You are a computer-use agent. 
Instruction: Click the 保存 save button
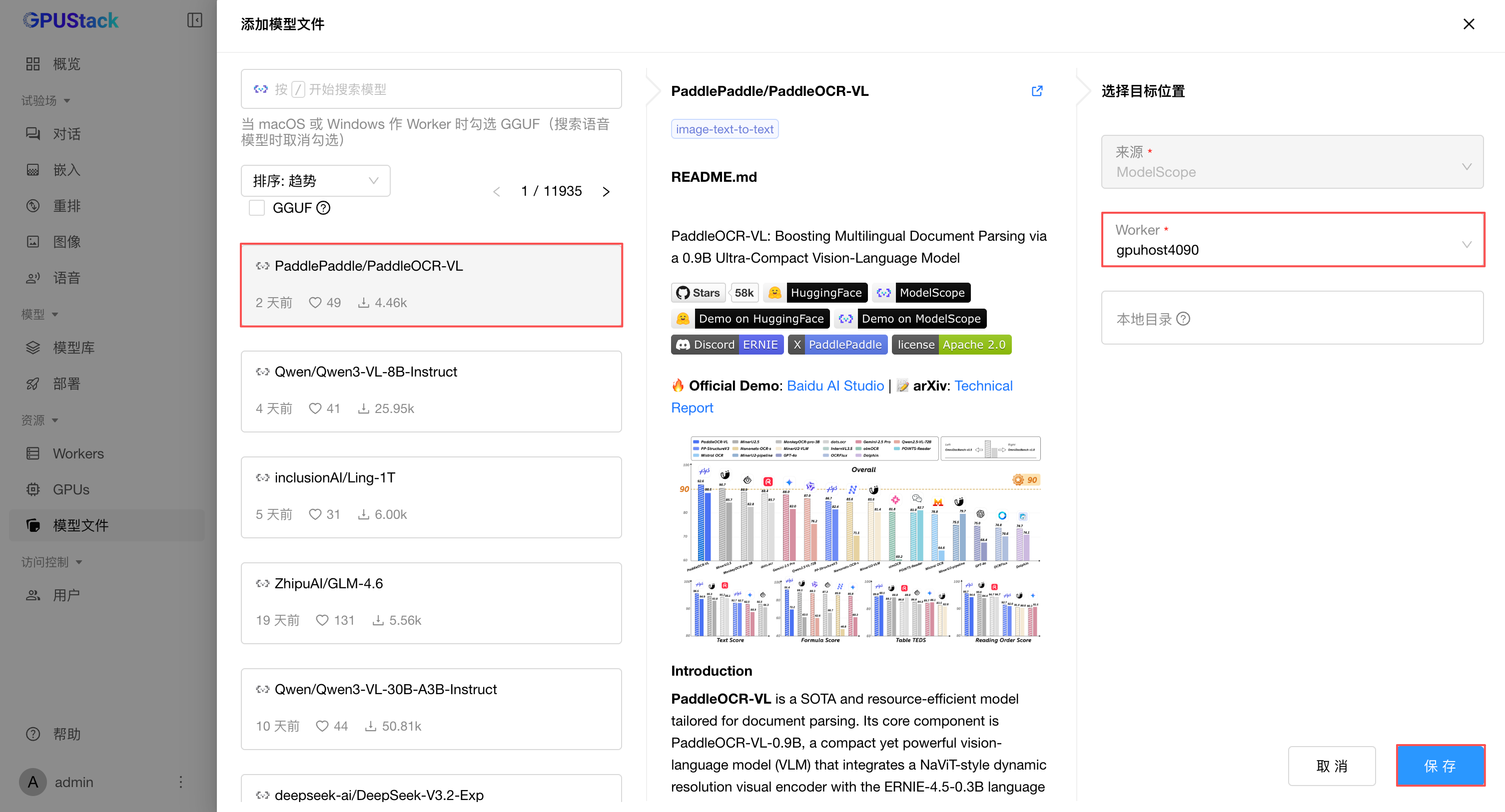[1440, 765]
